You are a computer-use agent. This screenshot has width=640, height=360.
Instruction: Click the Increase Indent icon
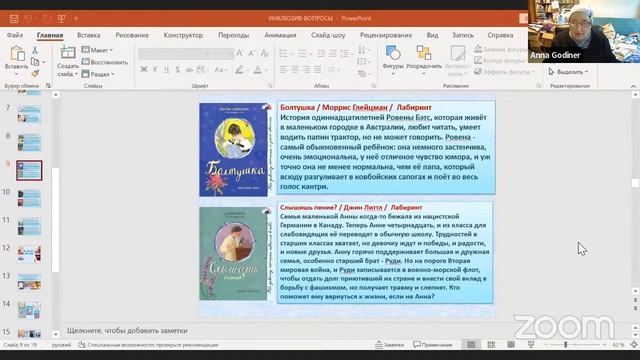(x=333, y=53)
